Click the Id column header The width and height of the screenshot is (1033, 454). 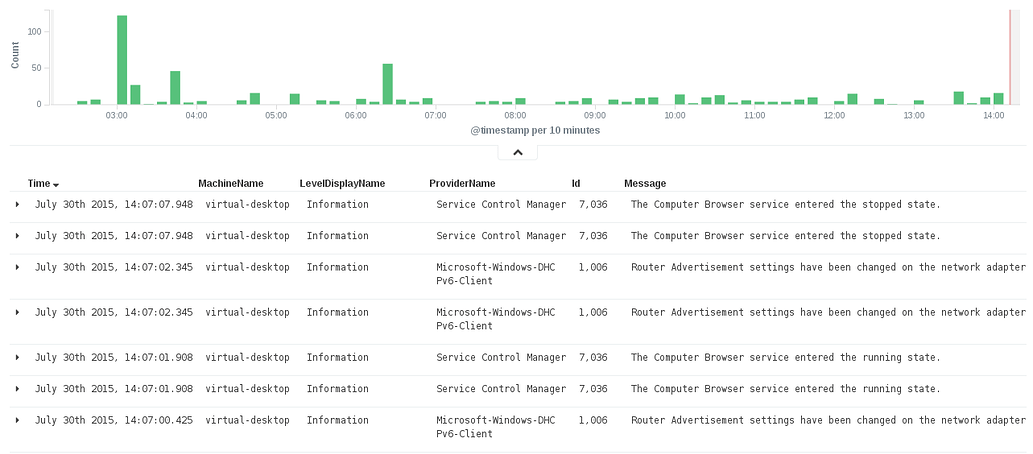tap(576, 184)
